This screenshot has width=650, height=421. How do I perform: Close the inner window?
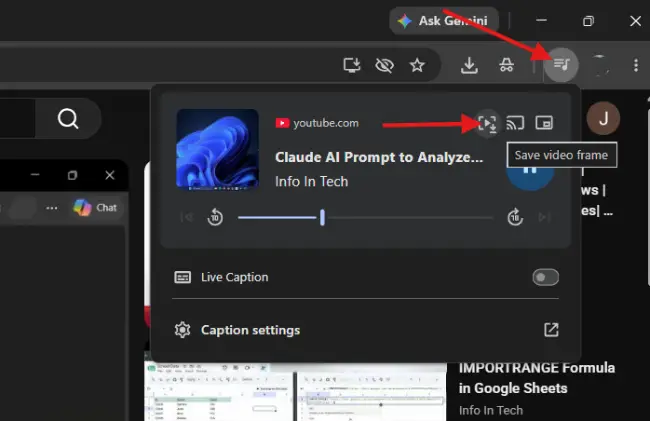coord(110,175)
